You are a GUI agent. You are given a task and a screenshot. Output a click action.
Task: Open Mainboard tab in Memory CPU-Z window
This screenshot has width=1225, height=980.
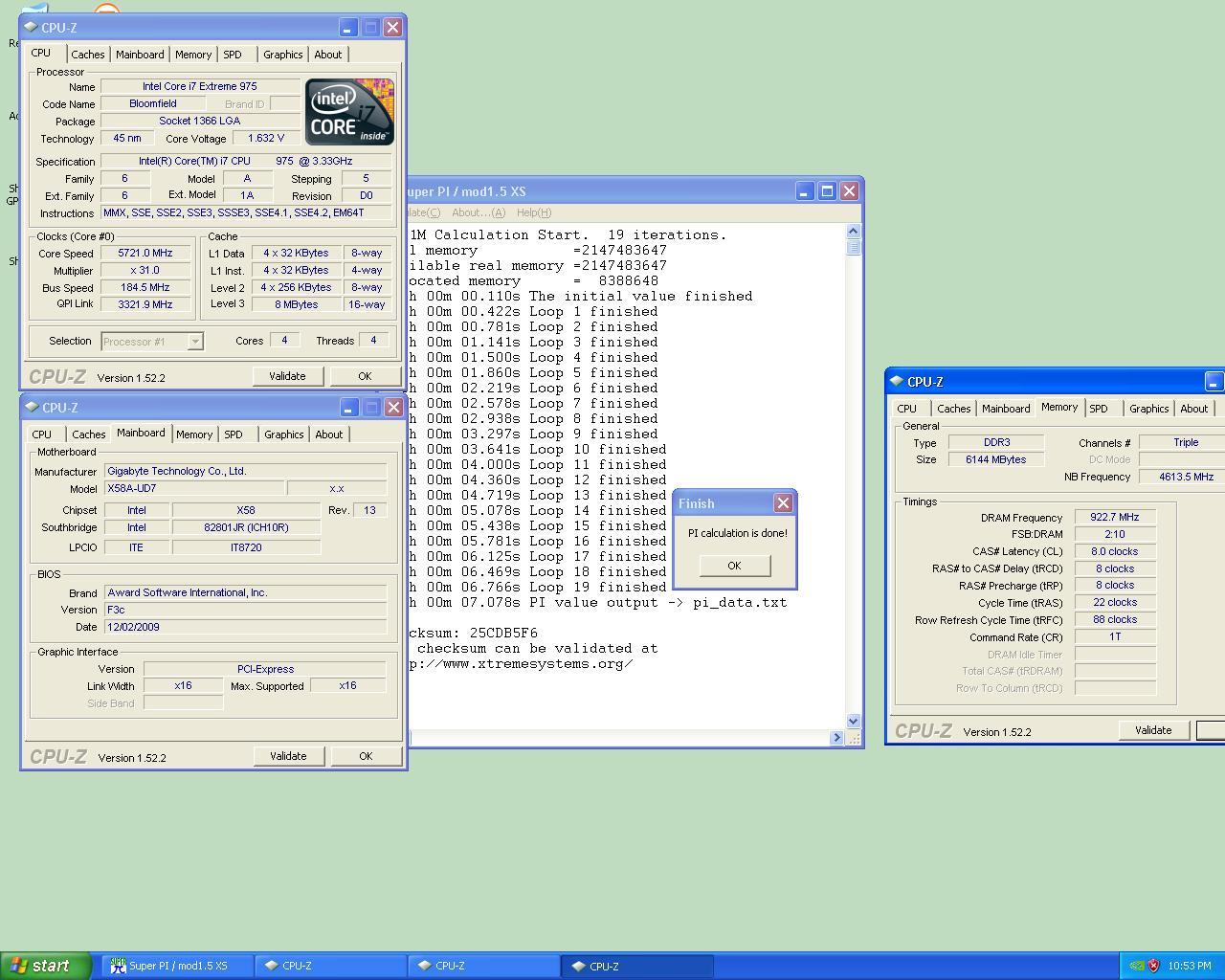1006,409
